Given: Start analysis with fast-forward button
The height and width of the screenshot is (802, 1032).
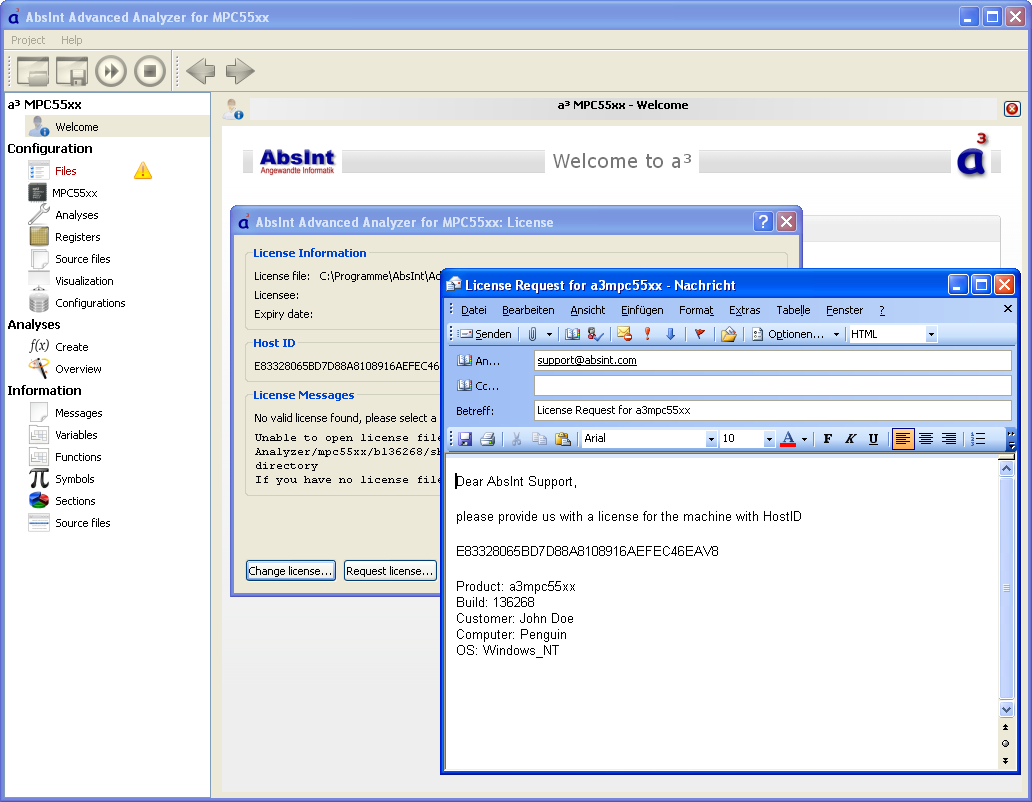Looking at the screenshot, I should pos(111,71).
